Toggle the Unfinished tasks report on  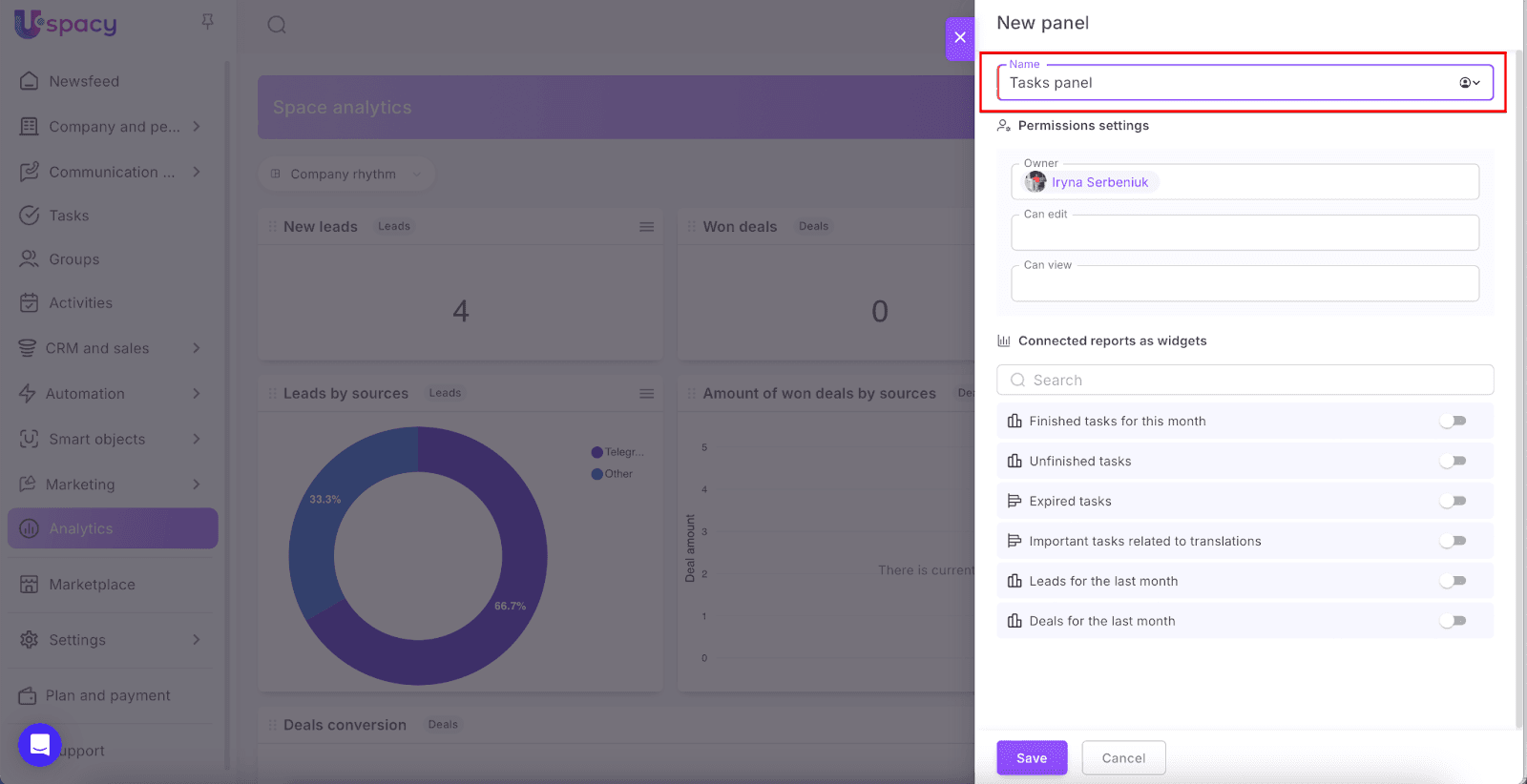pyautogui.click(x=1453, y=462)
